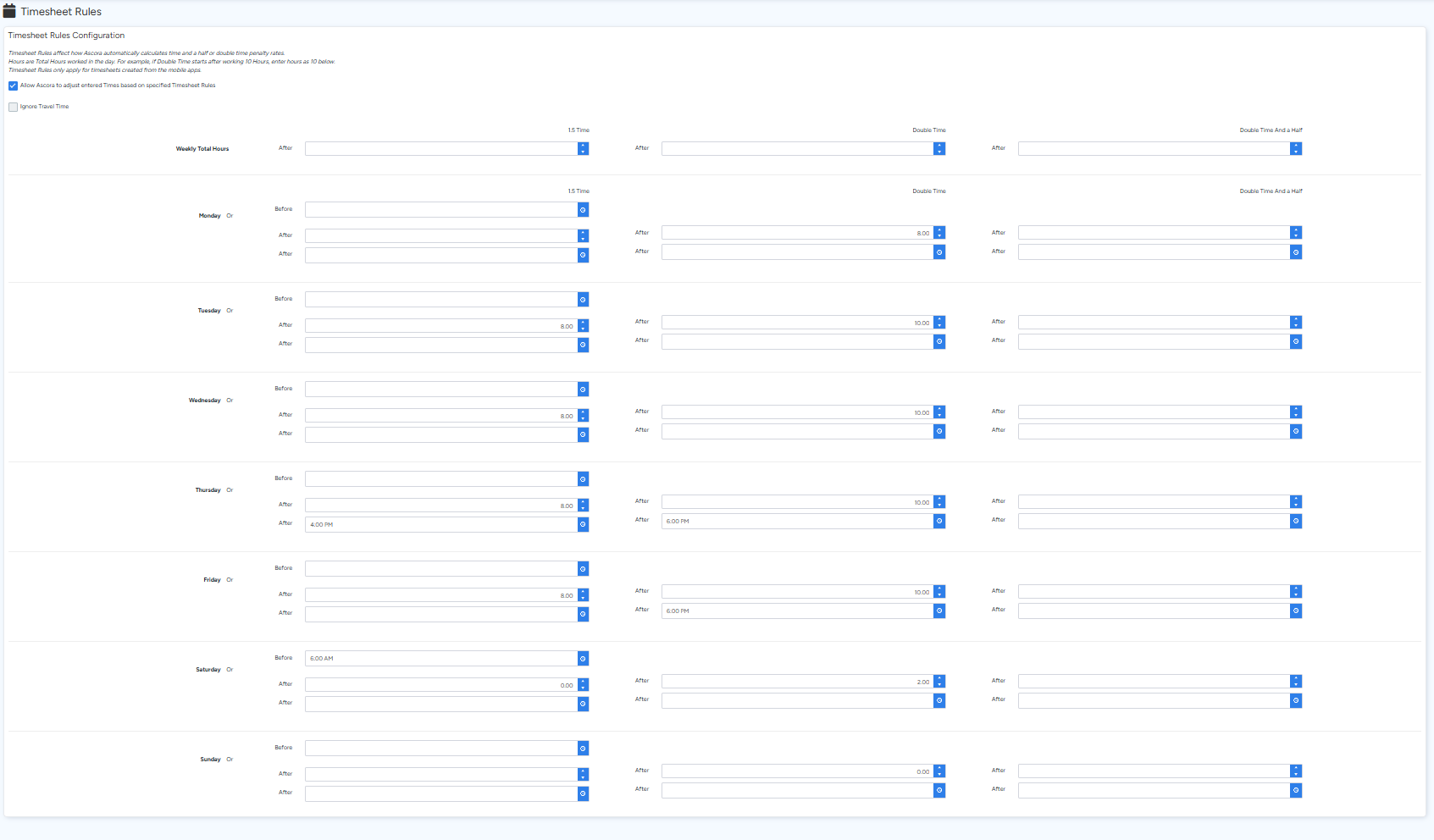Screen dimensions: 1434x840
Task: Click Tuesday 1.5 Time hours field showing 8.00
Action: pos(440,326)
